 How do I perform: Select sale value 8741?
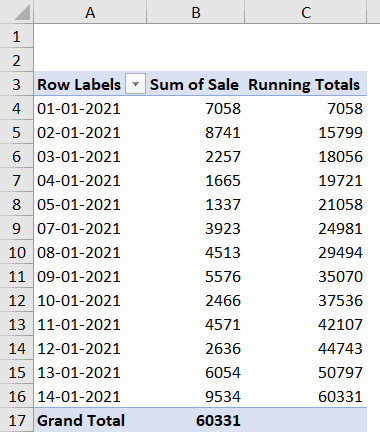(x=196, y=132)
